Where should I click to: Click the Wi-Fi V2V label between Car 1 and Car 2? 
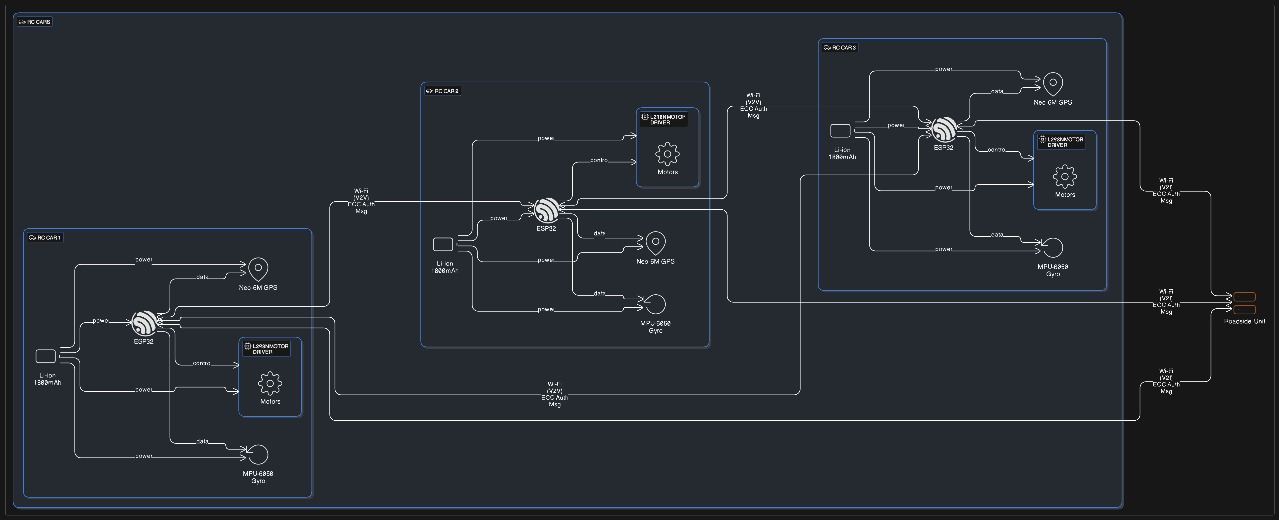(x=361, y=200)
